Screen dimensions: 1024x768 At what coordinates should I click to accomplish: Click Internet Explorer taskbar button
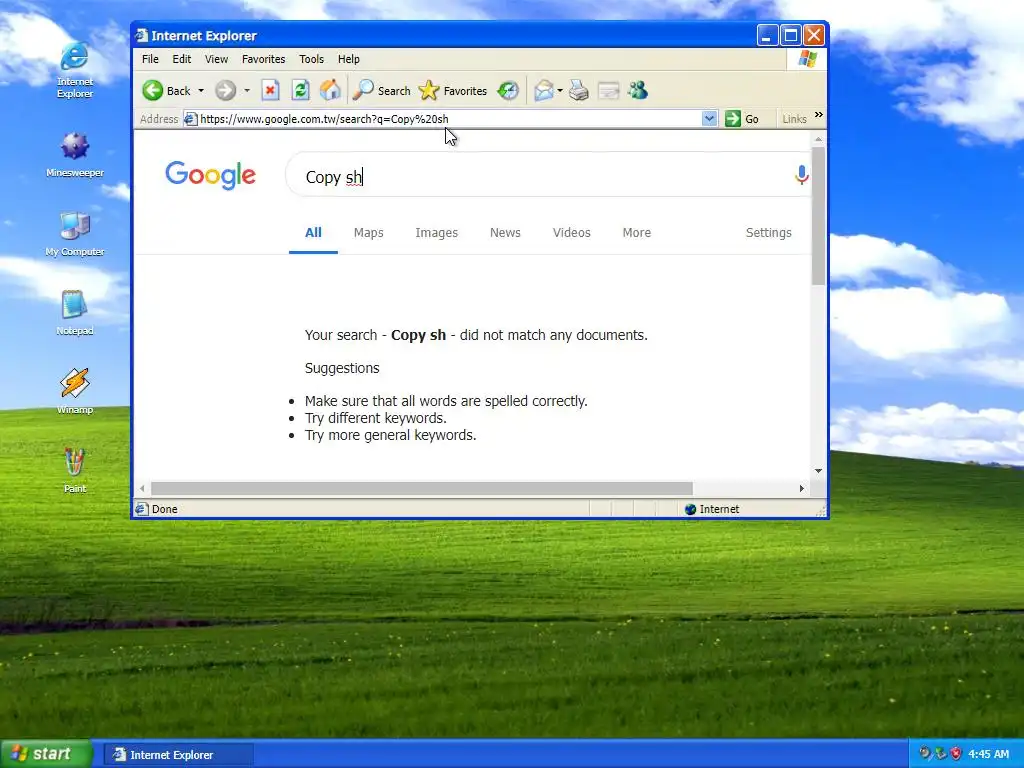pyautogui.click(x=178, y=754)
